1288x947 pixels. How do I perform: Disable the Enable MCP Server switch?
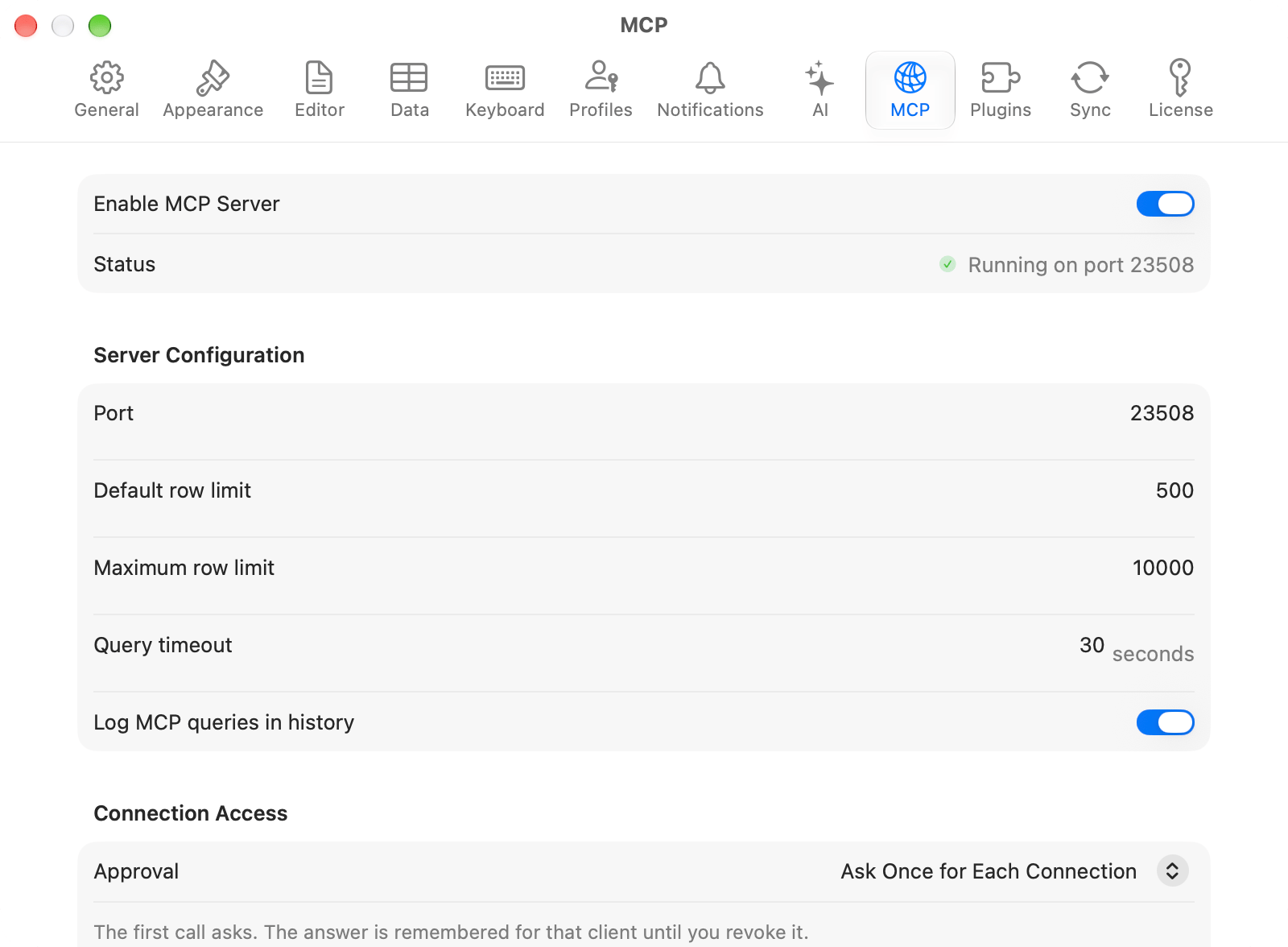(x=1165, y=204)
